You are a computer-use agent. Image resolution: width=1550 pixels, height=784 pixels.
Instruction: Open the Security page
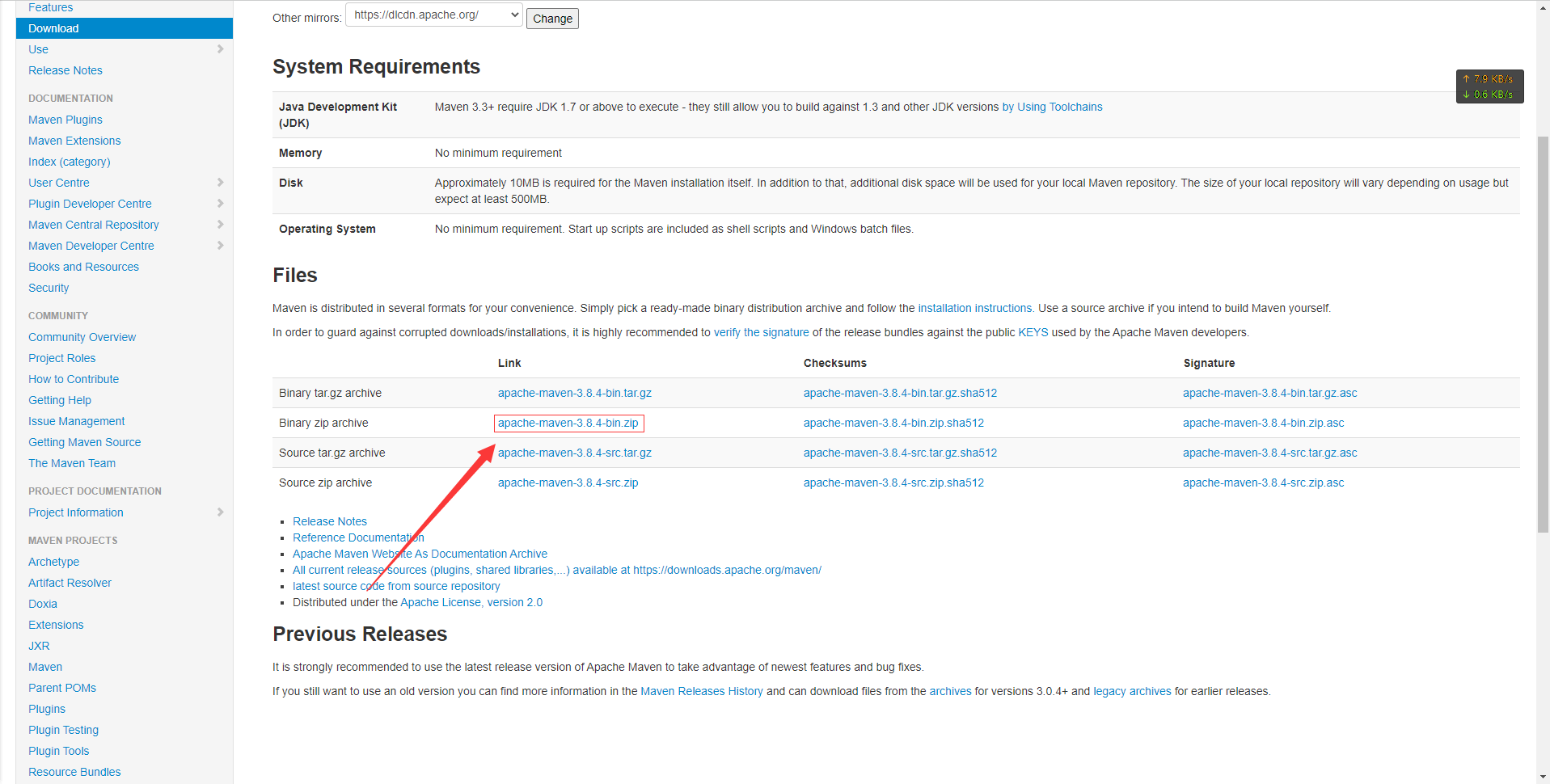point(49,288)
